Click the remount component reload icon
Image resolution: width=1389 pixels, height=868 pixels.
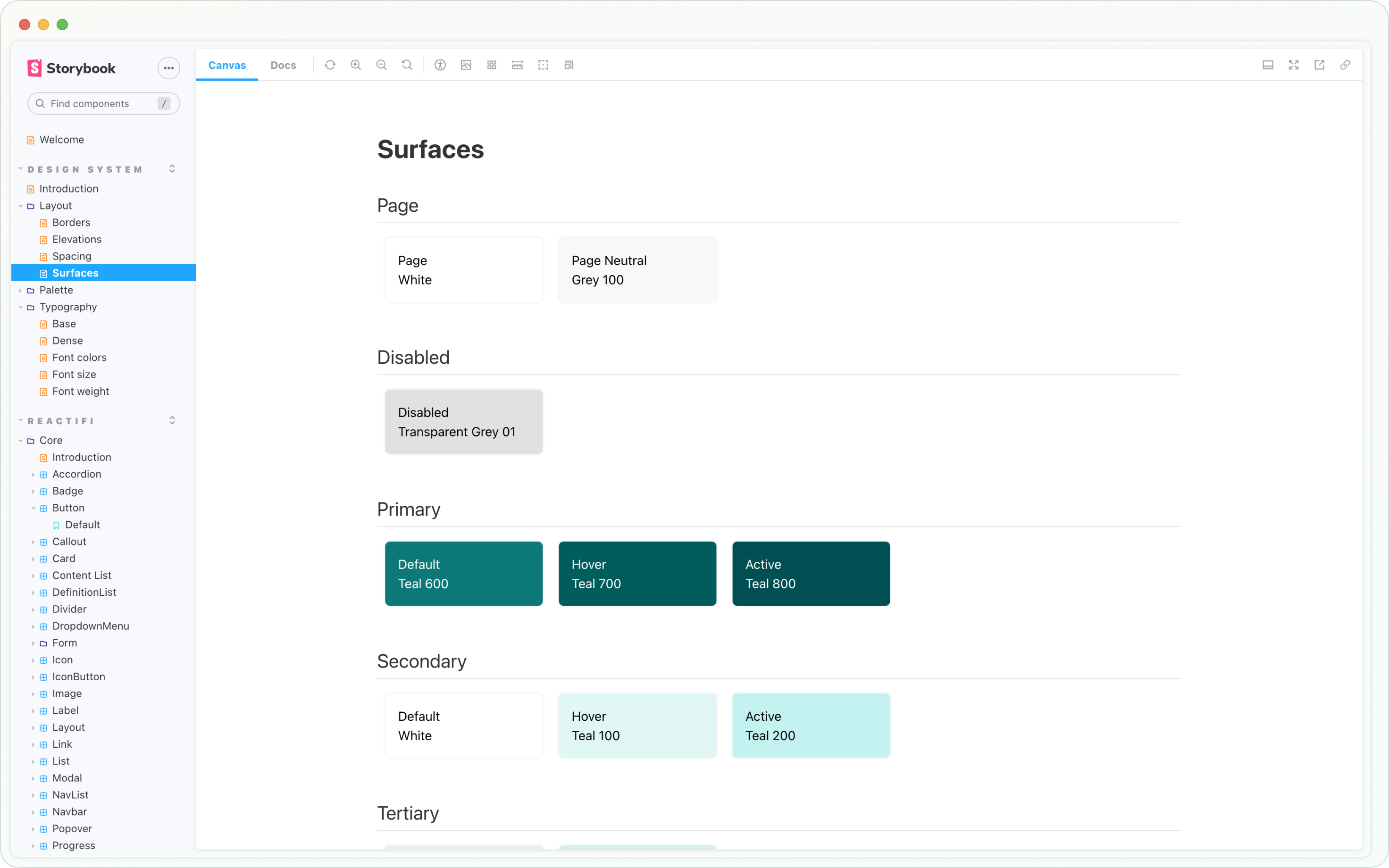[x=330, y=65]
